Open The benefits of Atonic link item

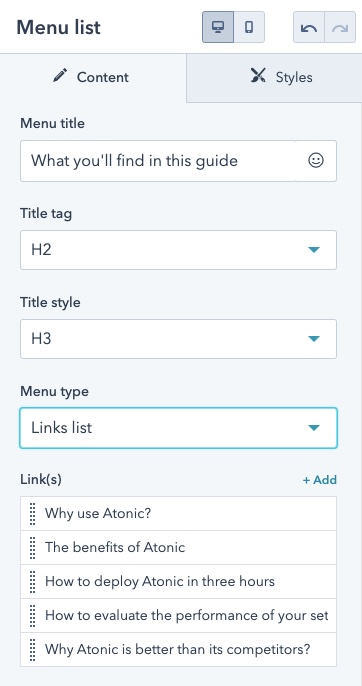(x=179, y=547)
